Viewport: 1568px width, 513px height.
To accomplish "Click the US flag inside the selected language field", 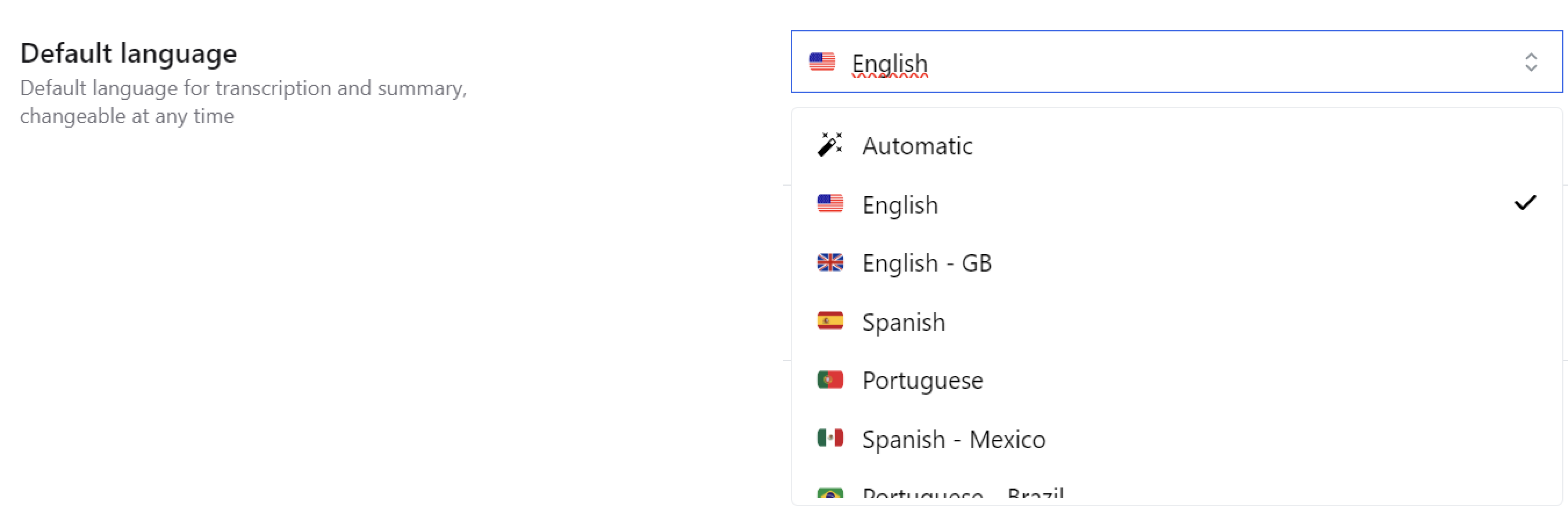I will tap(822, 62).
